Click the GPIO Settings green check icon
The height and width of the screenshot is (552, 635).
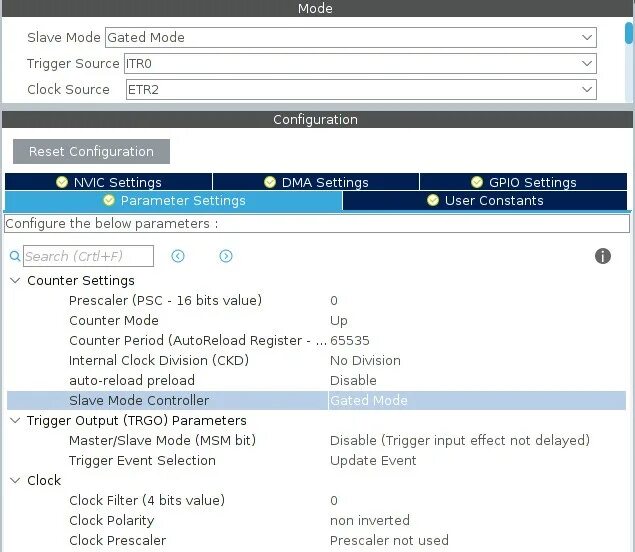(x=477, y=182)
